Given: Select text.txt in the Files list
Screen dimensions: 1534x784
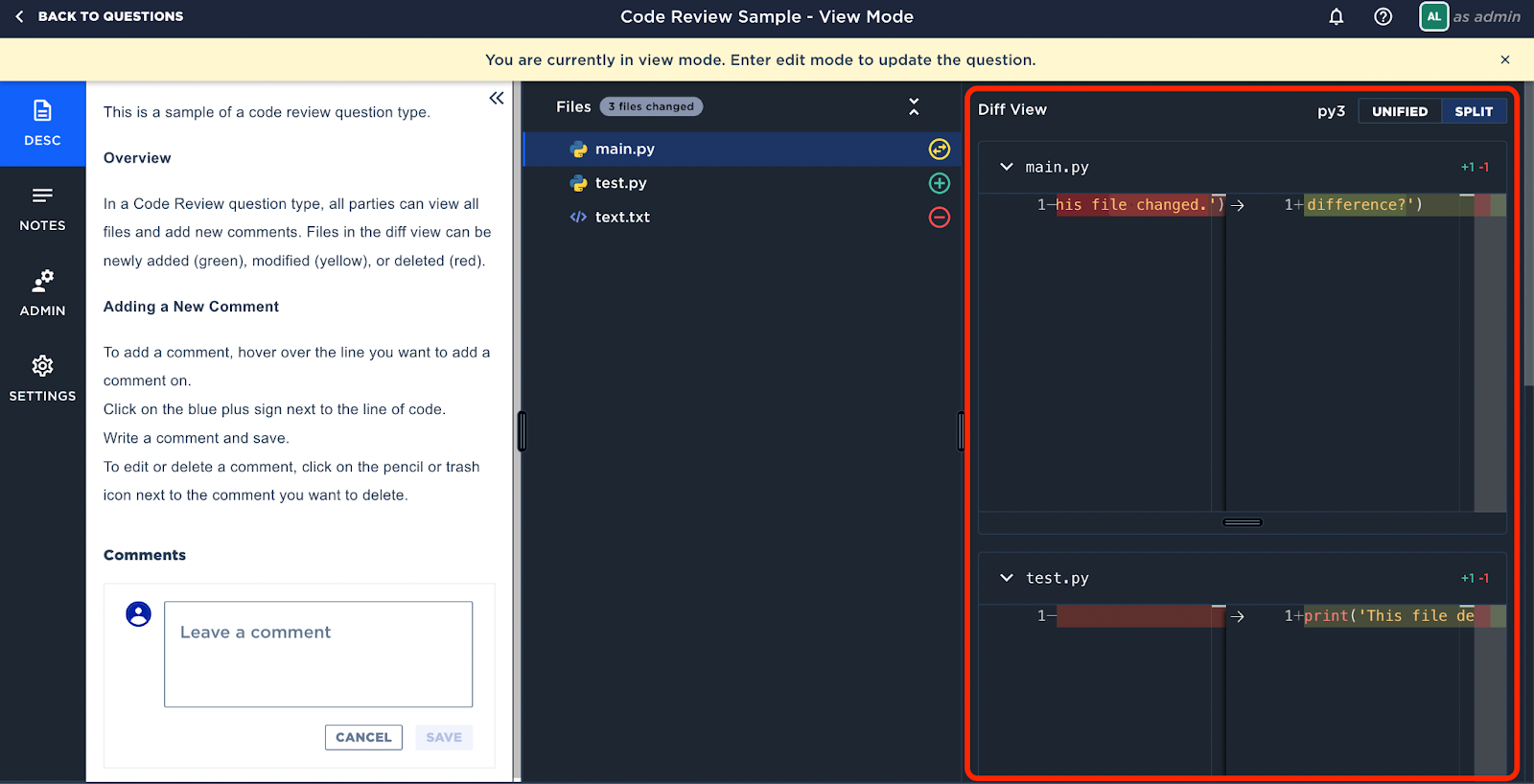Looking at the screenshot, I should click(741, 217).
